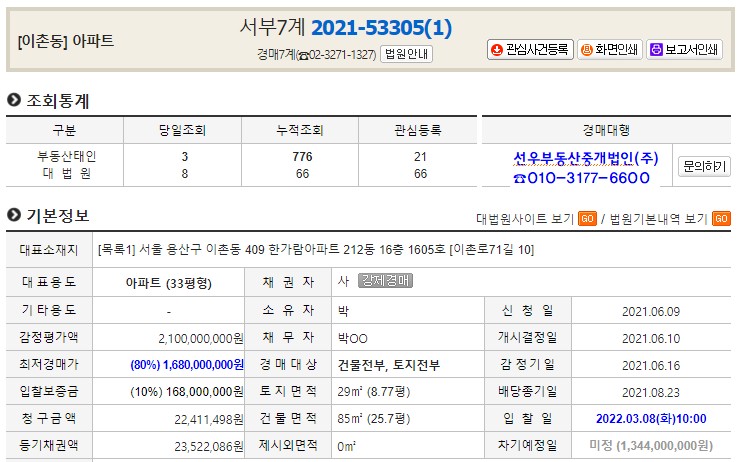Image resolution: width=740 pixels, height=462 pixels.
Task: Select minimum bid price 1,680,000,000원
Action: point(203,365)
